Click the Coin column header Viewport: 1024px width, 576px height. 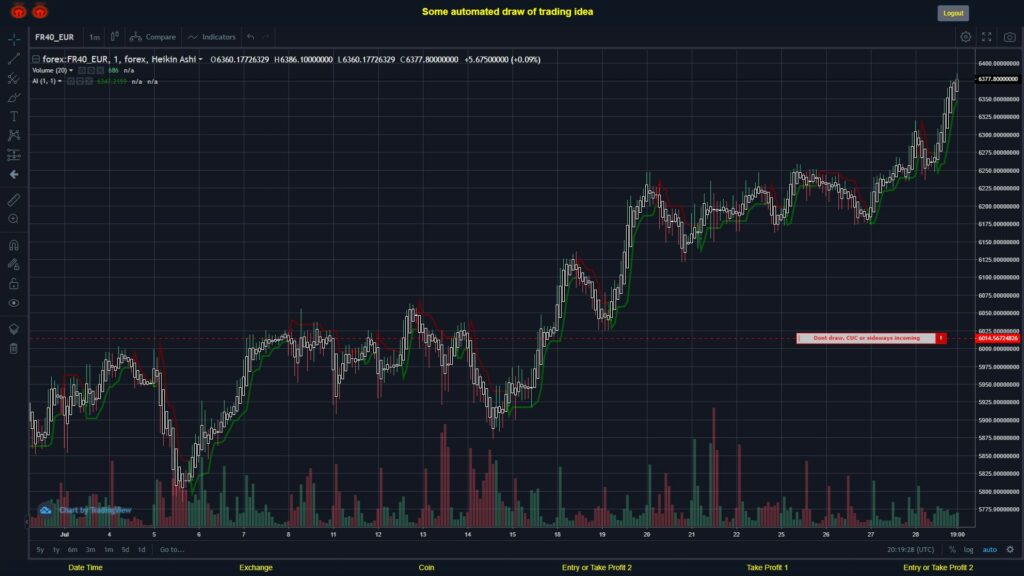[x=426, y=568]
